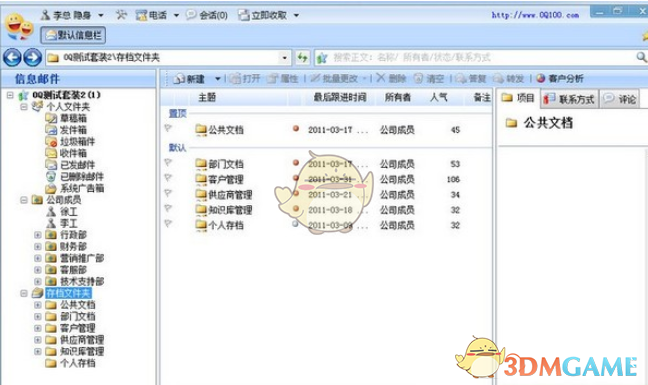
Task: Click the 电话 phone button
Action: click(x=151, y=15)
